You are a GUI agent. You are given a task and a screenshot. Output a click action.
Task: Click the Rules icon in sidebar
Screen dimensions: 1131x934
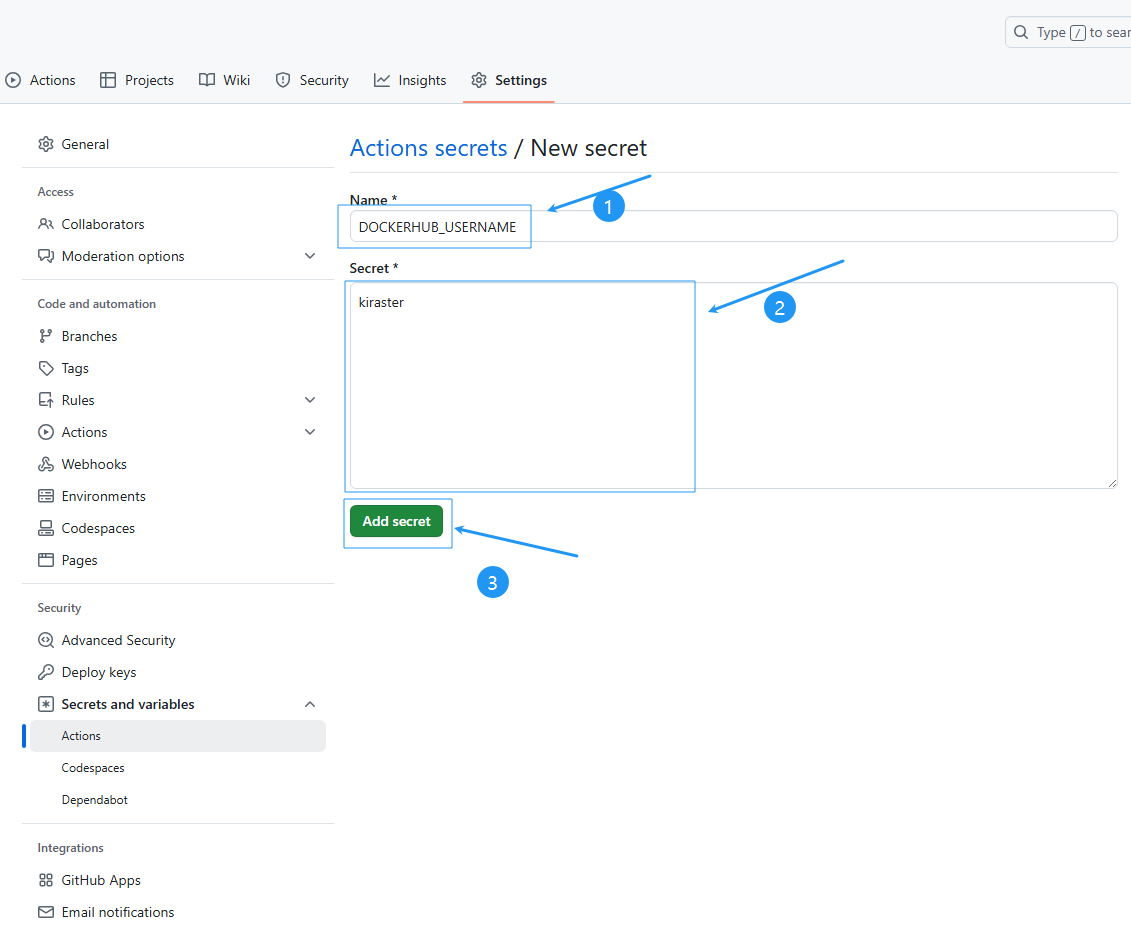tap(45, 400)
